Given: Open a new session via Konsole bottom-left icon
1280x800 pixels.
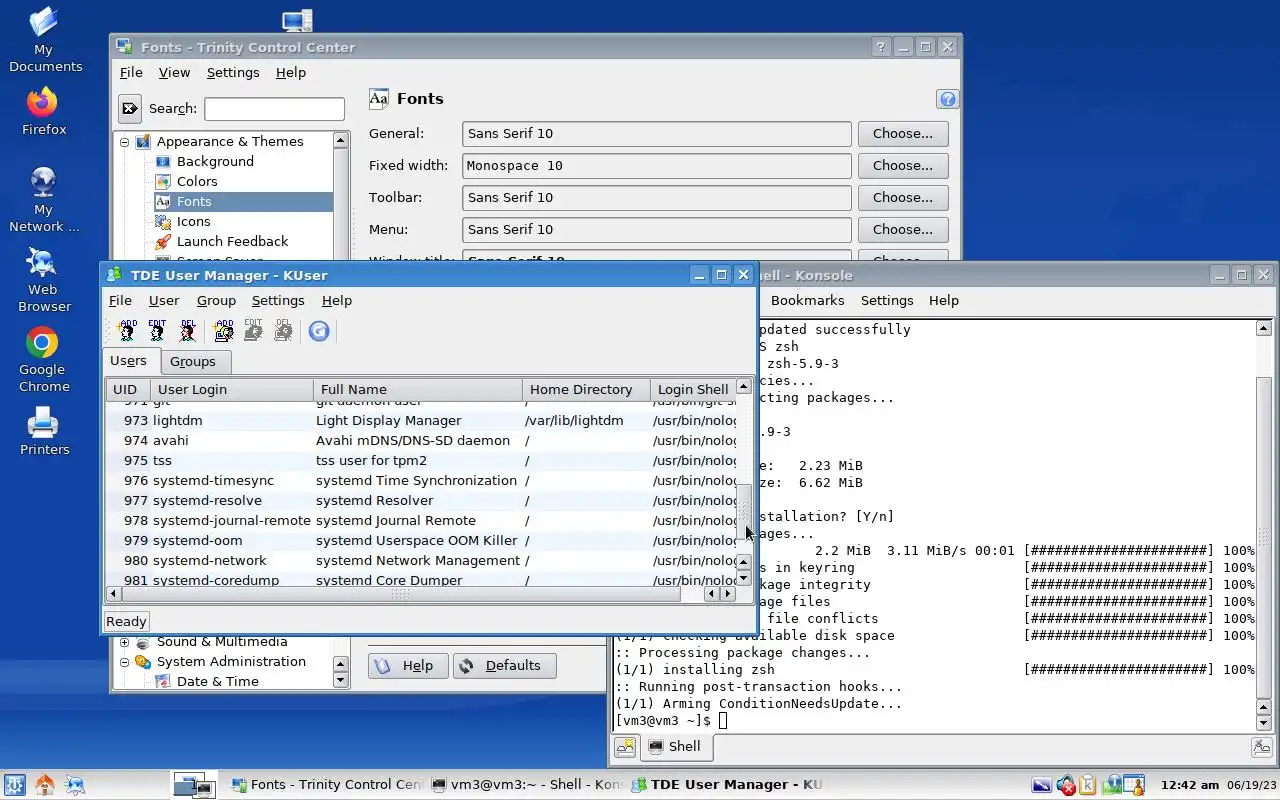Looking at the screenshot, I should (625, 746).
